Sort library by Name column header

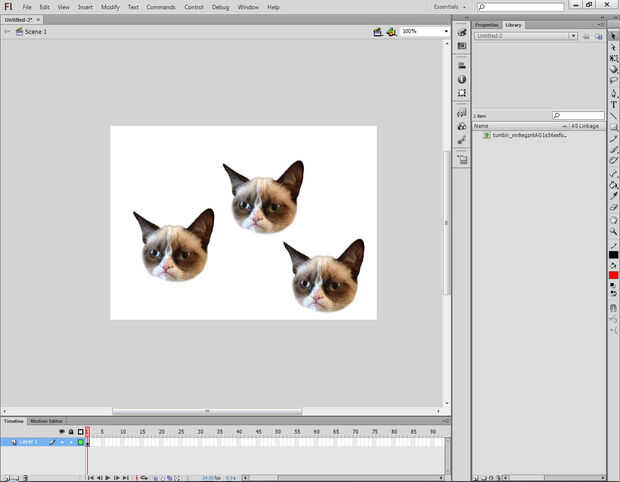481,126
